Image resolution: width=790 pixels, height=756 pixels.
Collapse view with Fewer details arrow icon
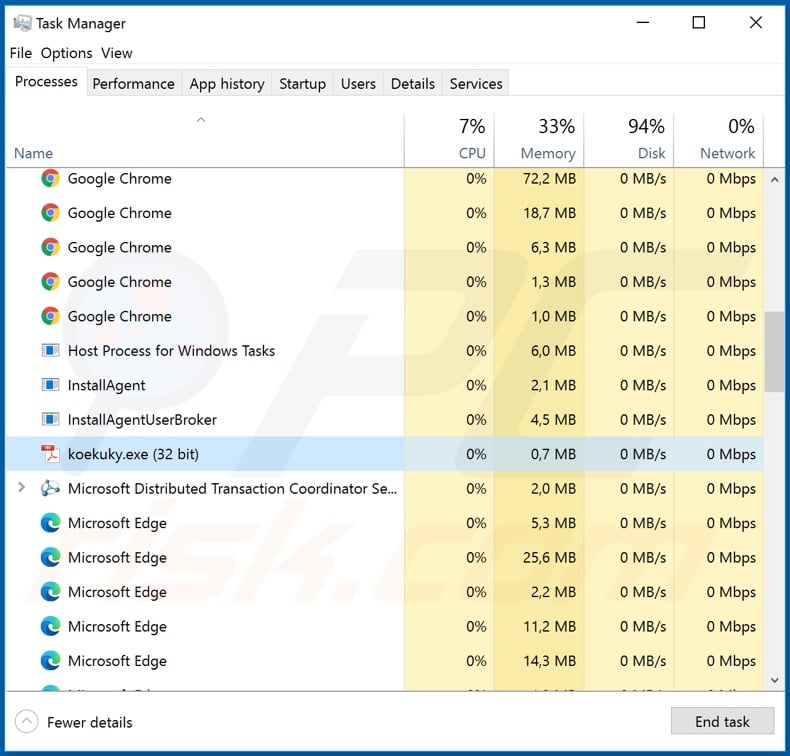(x=26, y=722)
